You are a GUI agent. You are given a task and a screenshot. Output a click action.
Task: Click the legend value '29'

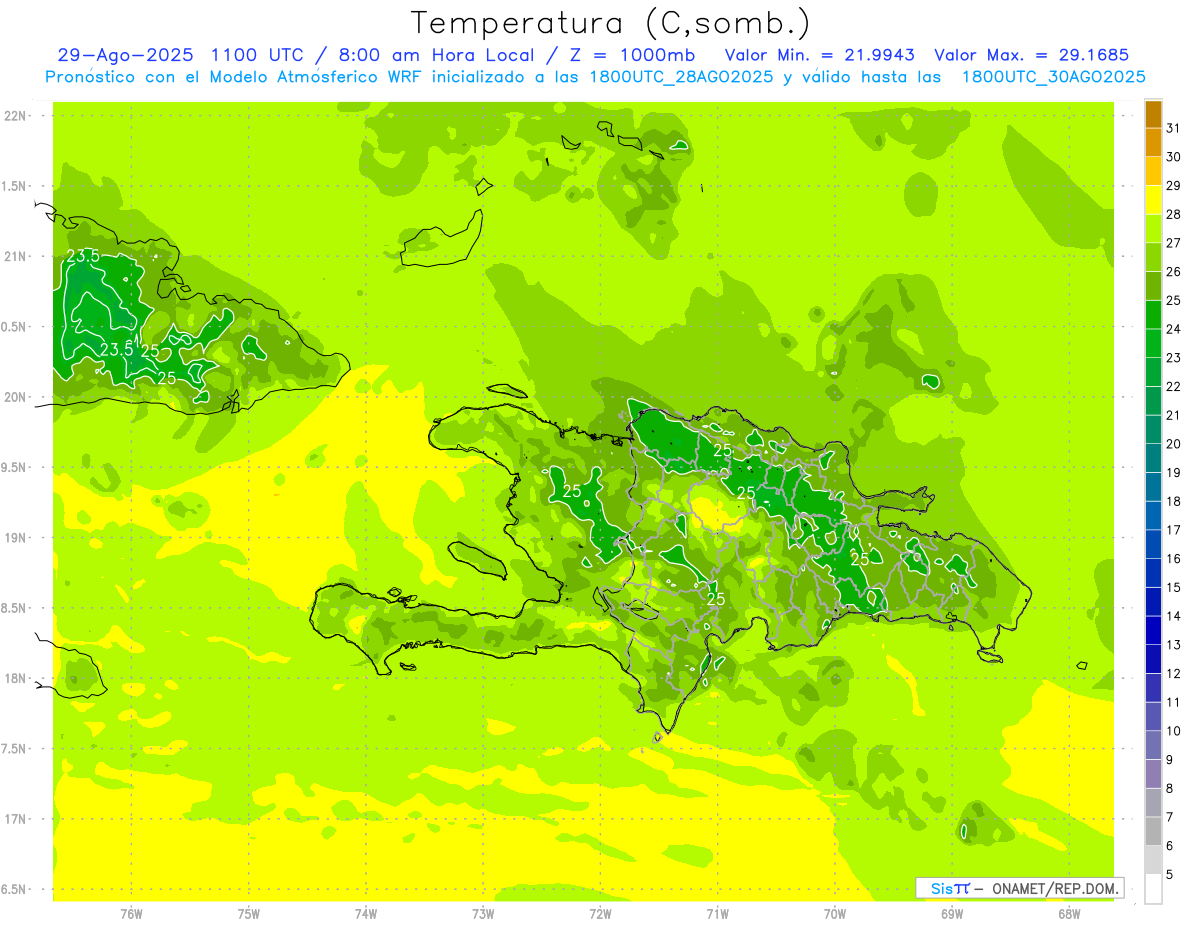point(1174,185)
